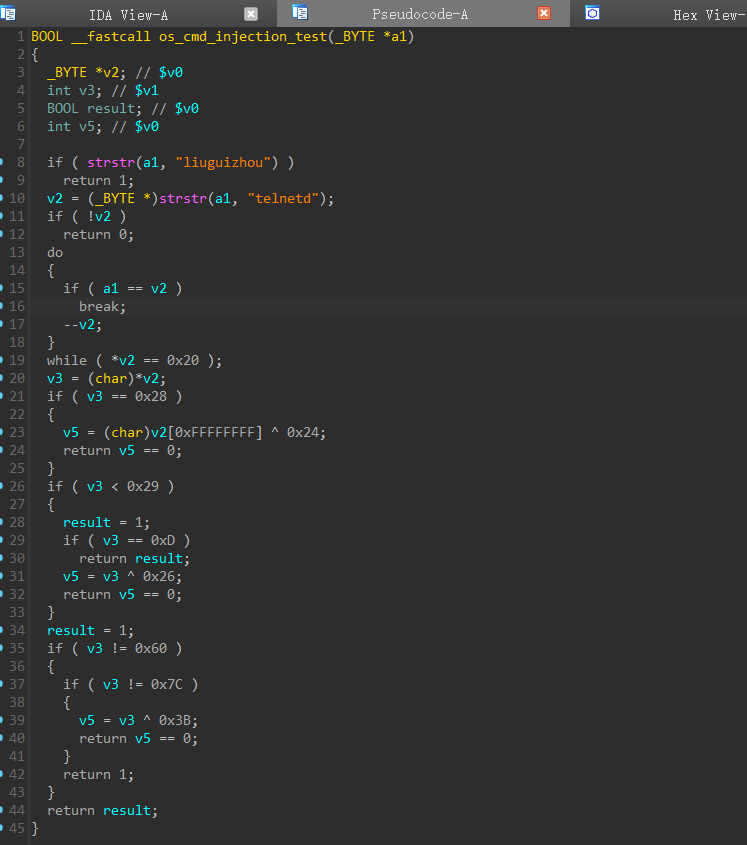Viewport: 747px width, 845px height.
Task: Click the 0xFFFFFFFF array index
Action: point(215,432)
